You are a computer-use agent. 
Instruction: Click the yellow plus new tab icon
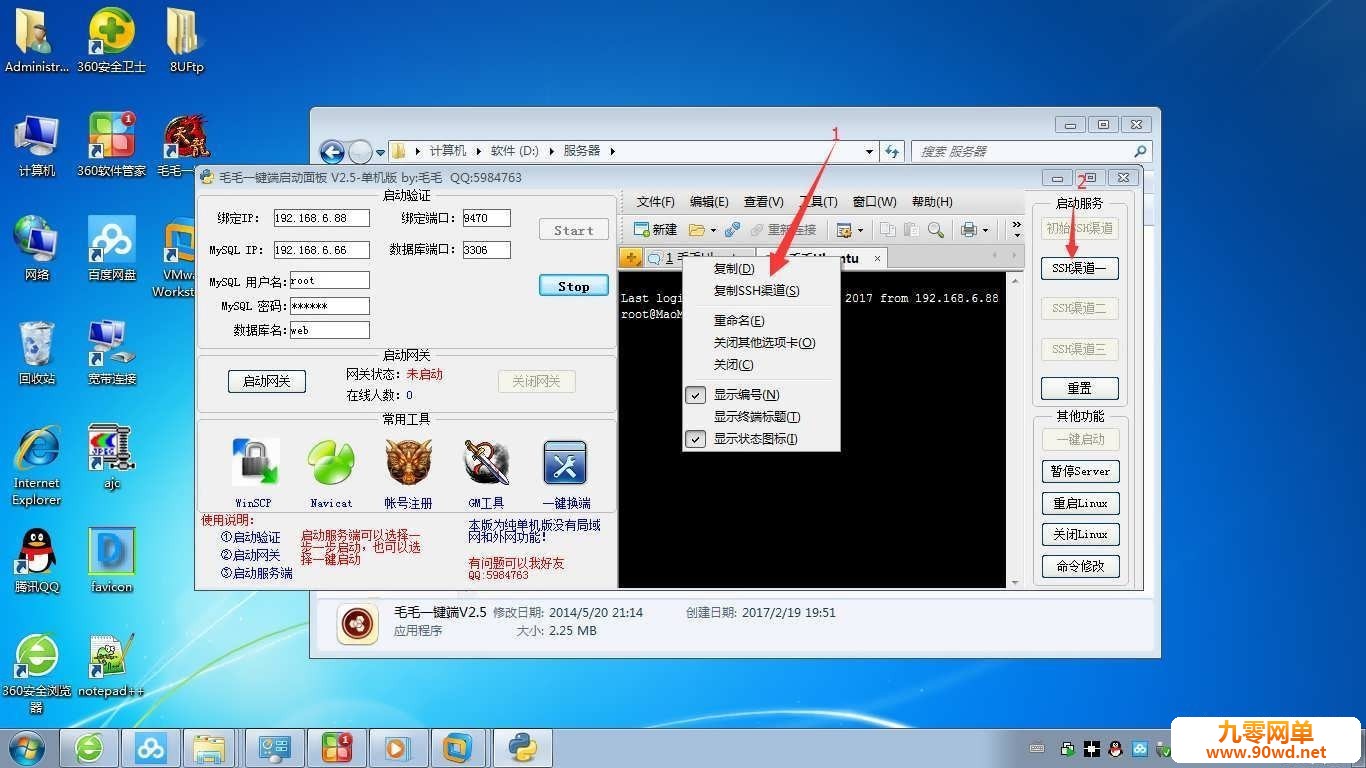coord(631,258)
